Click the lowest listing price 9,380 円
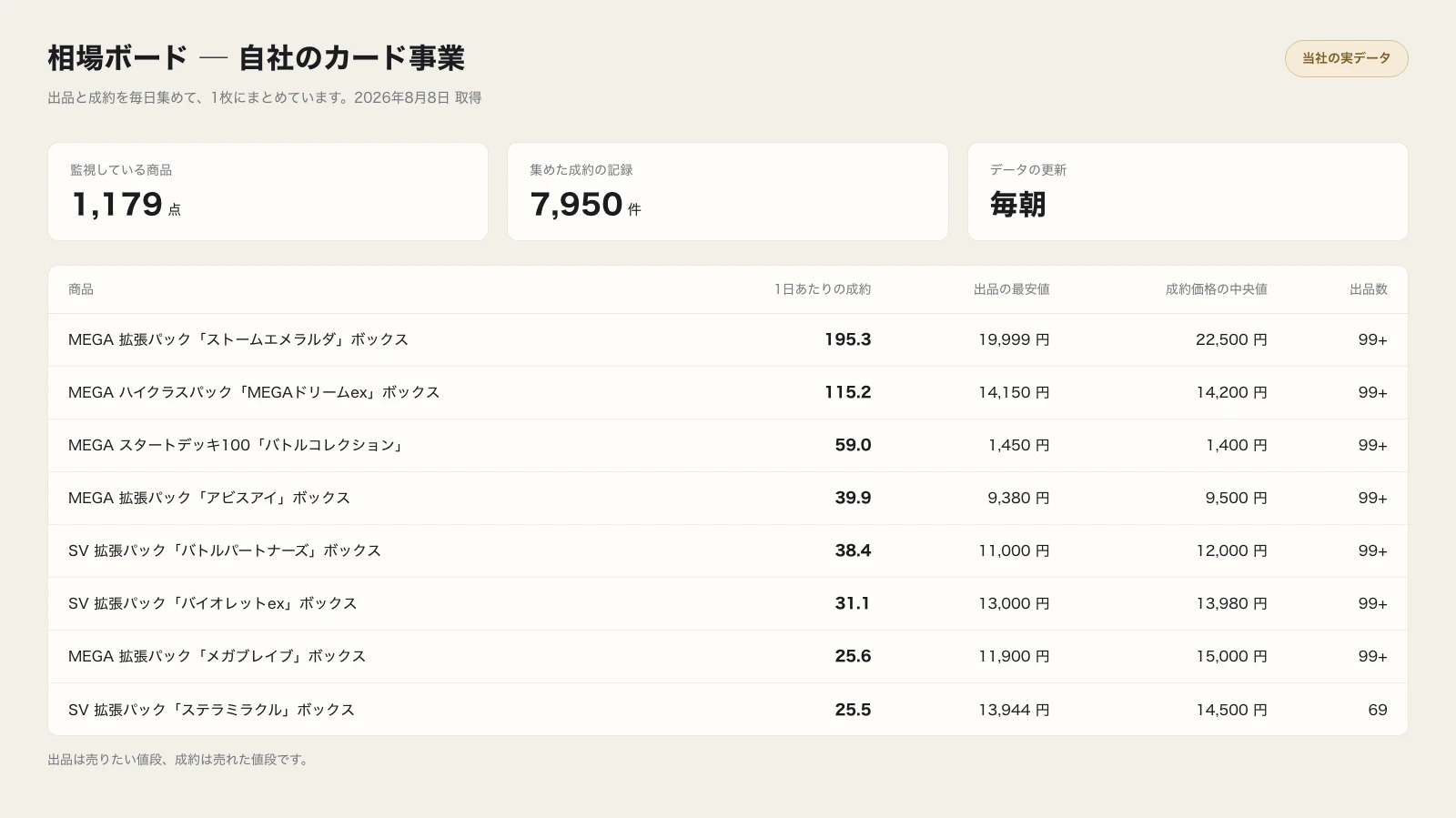Screen dimensions: 1456x818 point(1018,498)
